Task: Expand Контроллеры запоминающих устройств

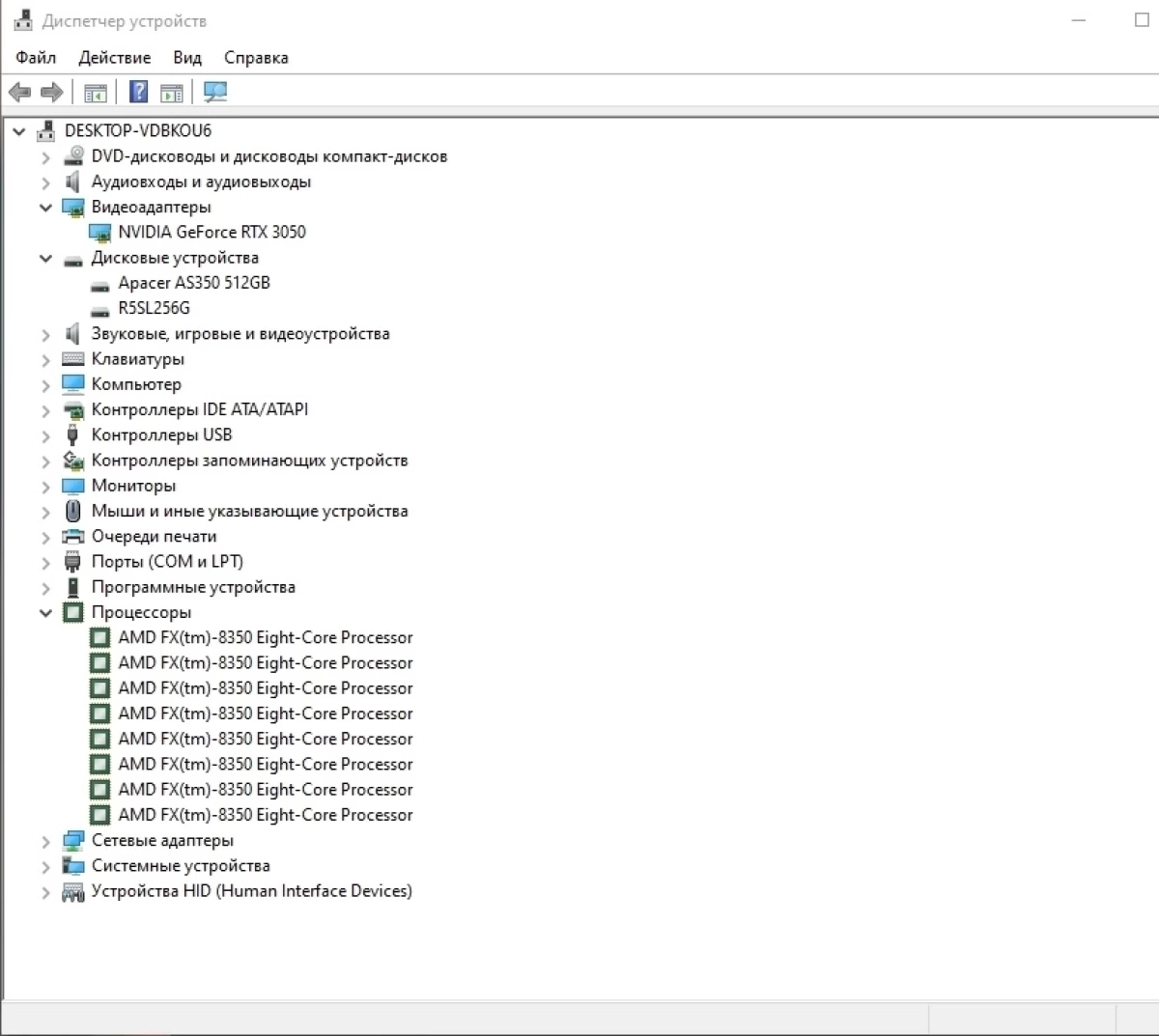Action: [x=45, y=461]
